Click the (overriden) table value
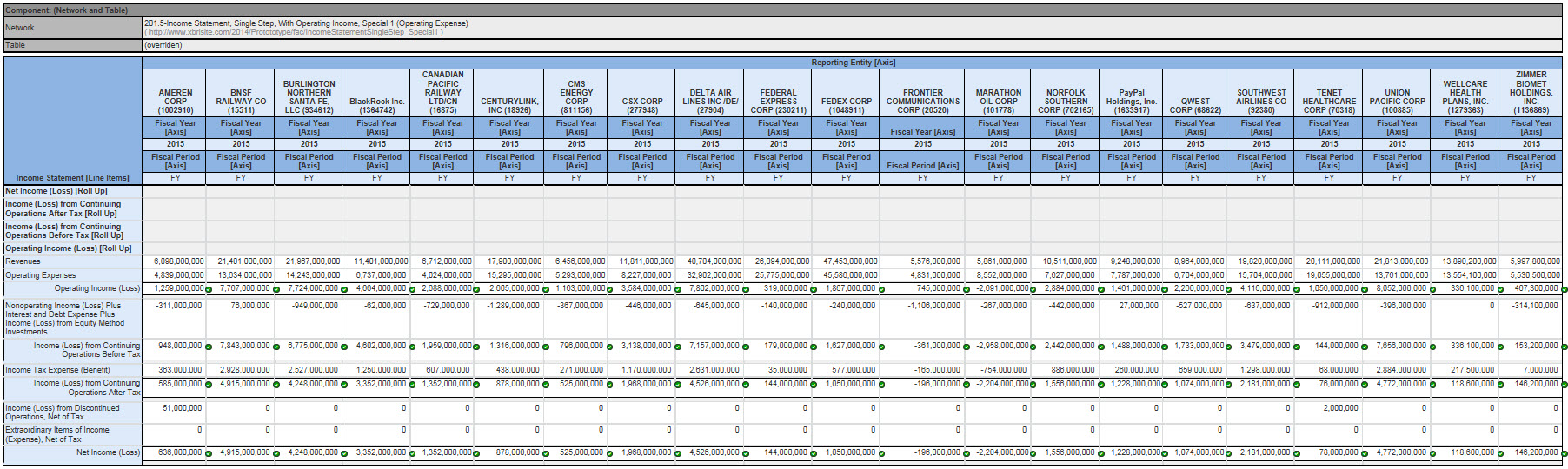The height and width of the screenshot is (469, 1568). (x=163, y=45)
